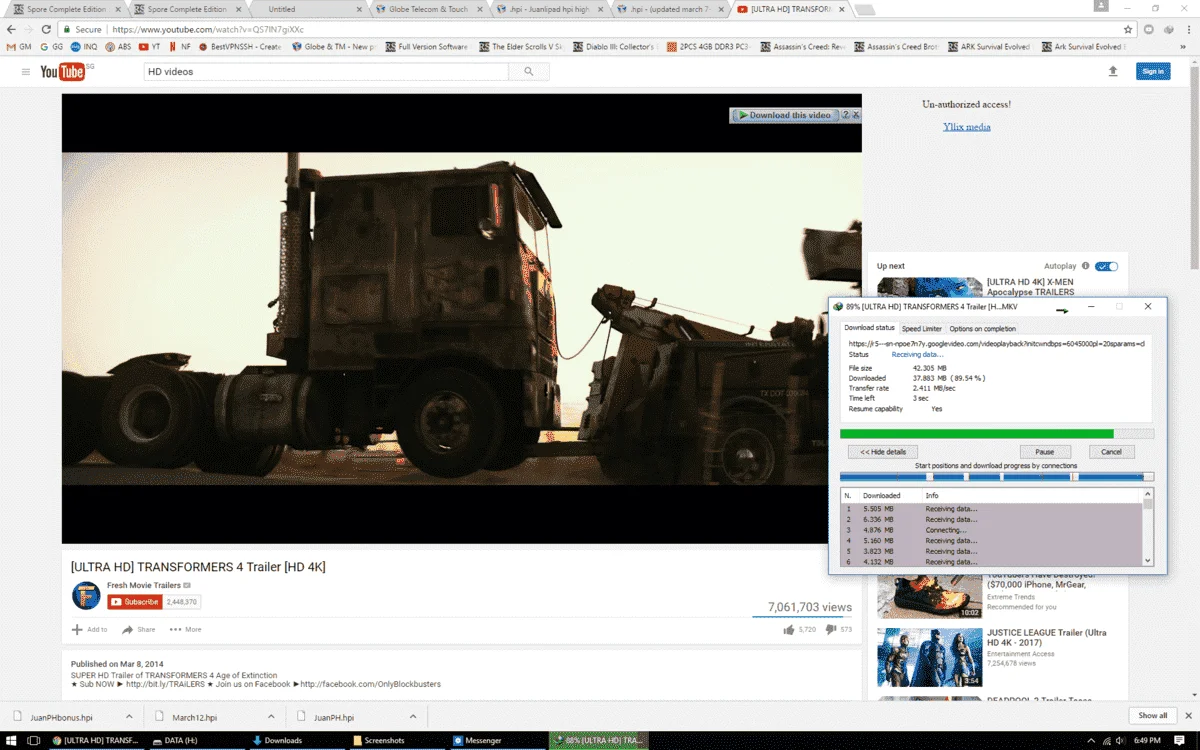The height and width of the screenshot is (750, 1200).
Task: Click the blue connections progress bar
Action: (x=997, y=477)
